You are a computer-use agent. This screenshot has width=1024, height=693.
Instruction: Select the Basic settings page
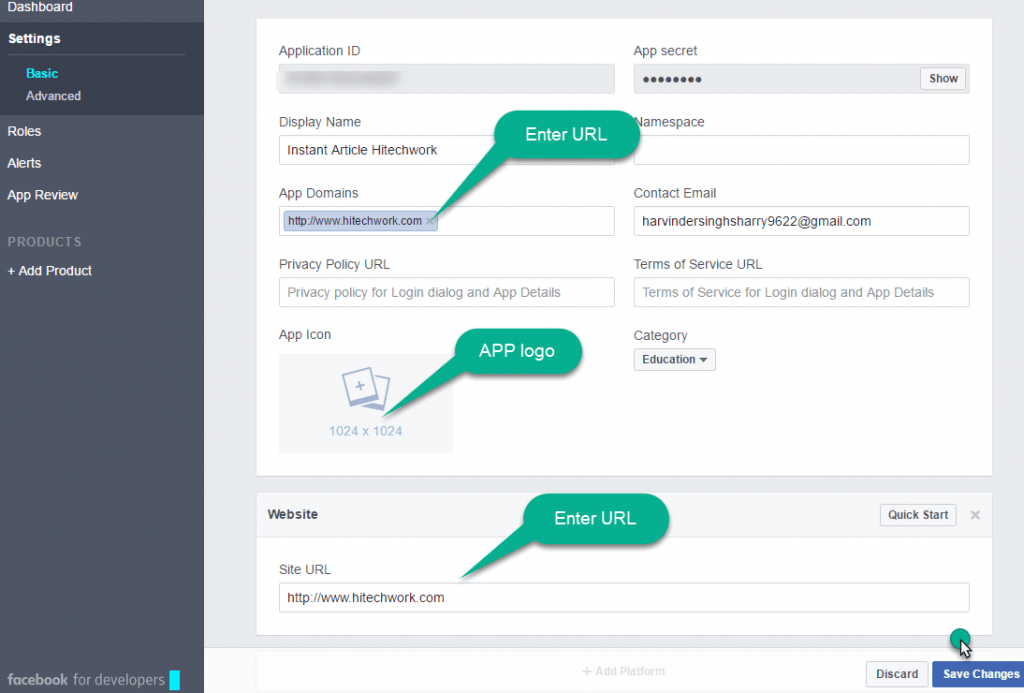42,73
